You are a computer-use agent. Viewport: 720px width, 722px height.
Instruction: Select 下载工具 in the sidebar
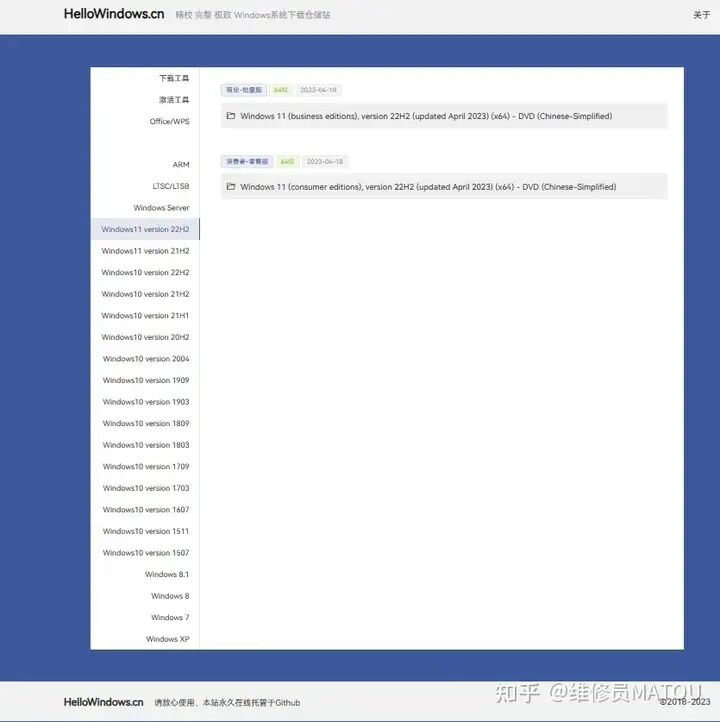click(x=174, y=78)
